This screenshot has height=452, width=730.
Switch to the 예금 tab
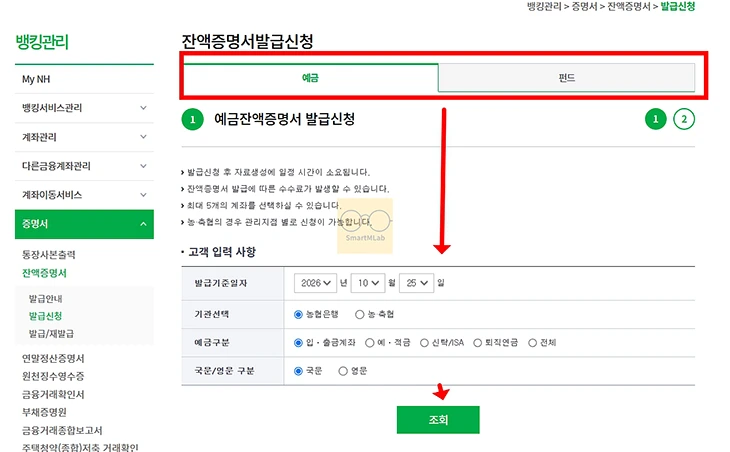311,78
